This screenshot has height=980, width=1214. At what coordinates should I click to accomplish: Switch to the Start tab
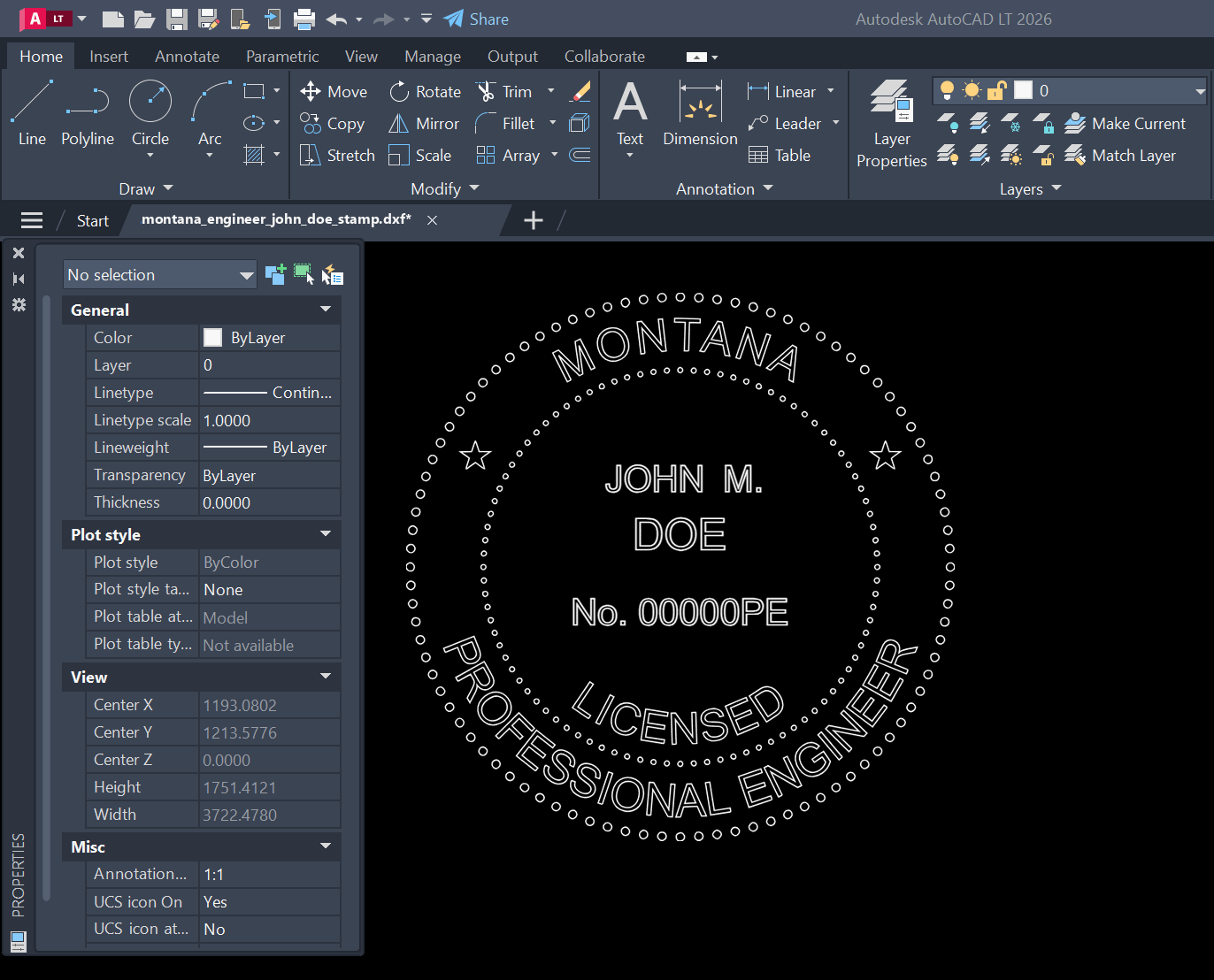(x=92, y=220)
